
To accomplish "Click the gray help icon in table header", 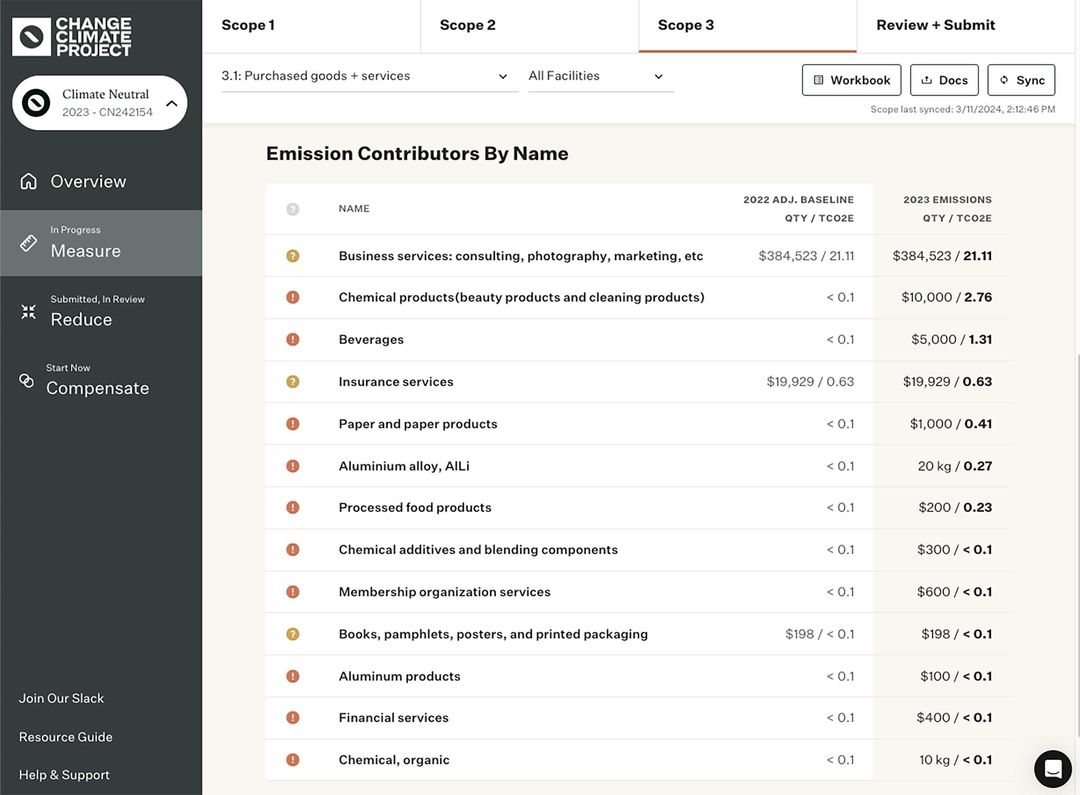I will pyautogui.click(x=293, y=209).
